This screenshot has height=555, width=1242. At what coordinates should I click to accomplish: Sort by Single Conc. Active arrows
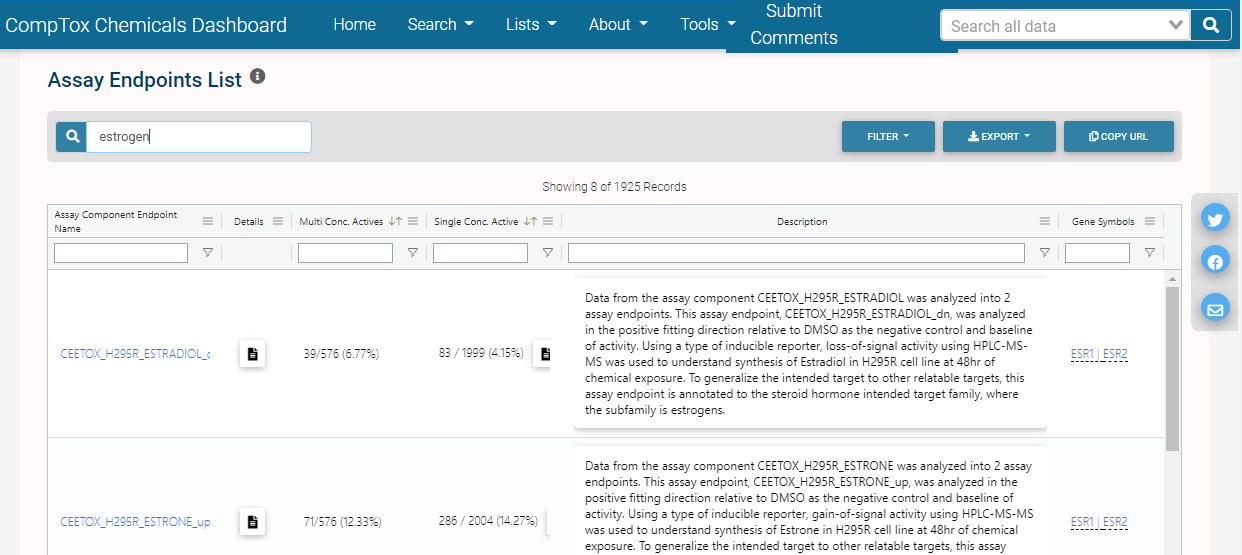530,222
